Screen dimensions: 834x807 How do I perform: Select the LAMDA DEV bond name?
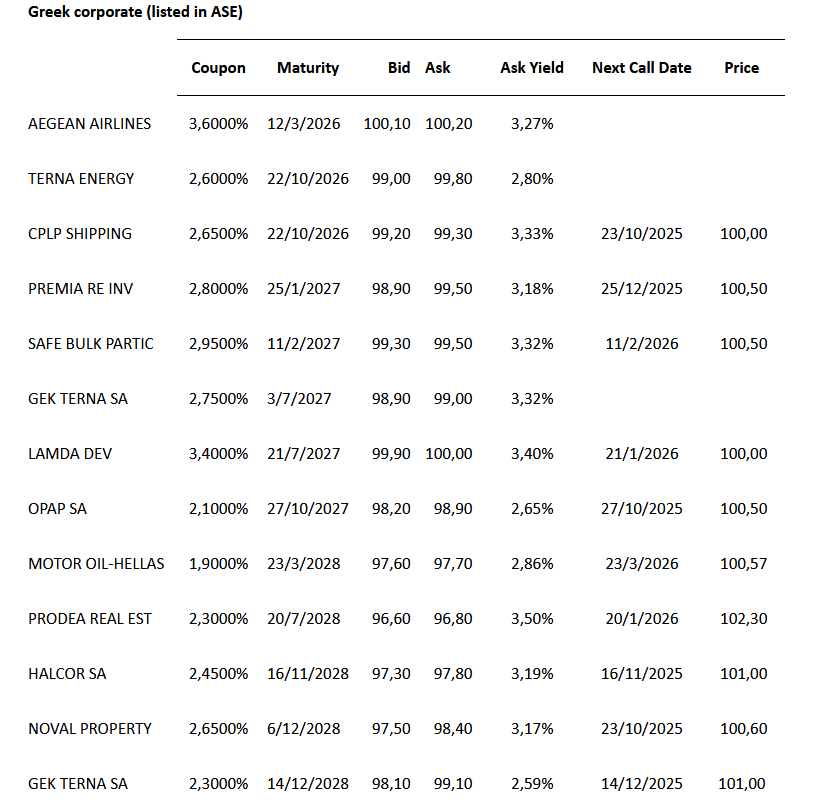[x=70, y=454]
